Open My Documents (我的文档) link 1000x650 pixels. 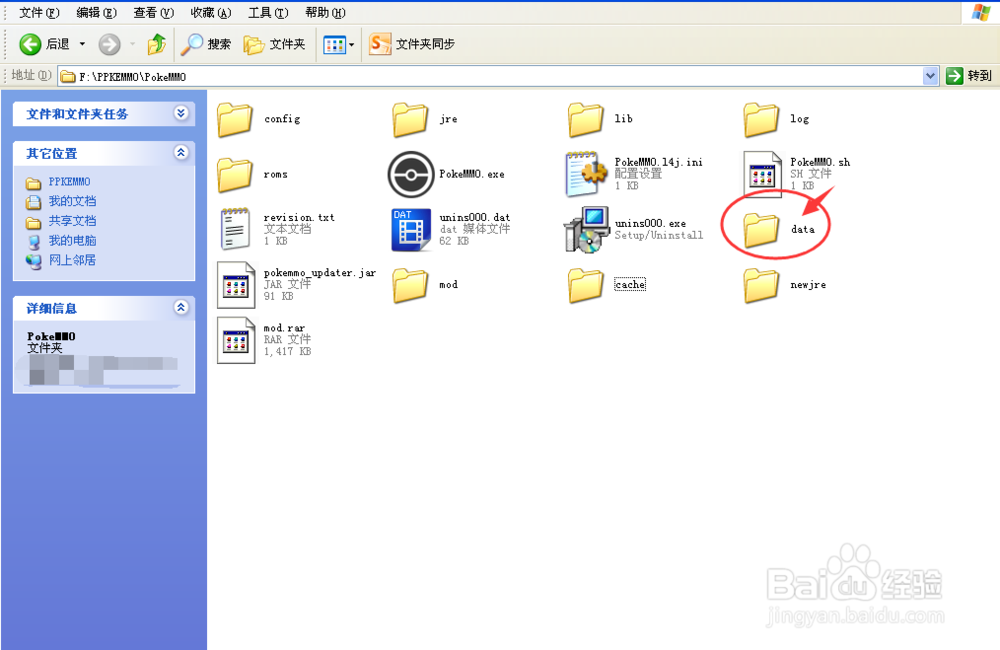point(73,201)
